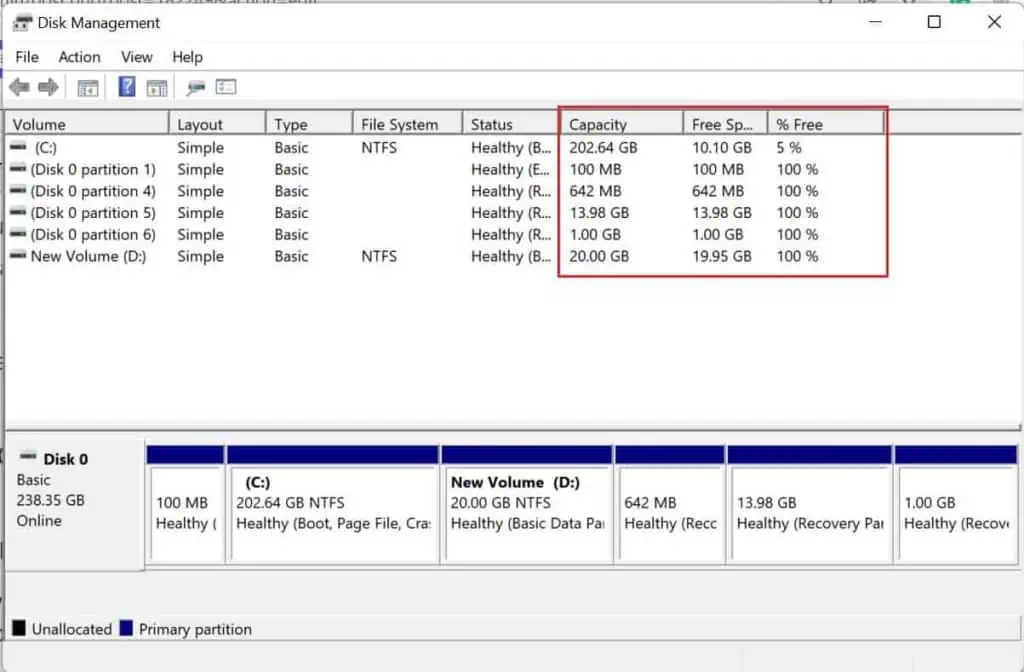Open the File menu
Viewport: 1024px width, 672px height.
pyautogui.click(x=26, y=57)
